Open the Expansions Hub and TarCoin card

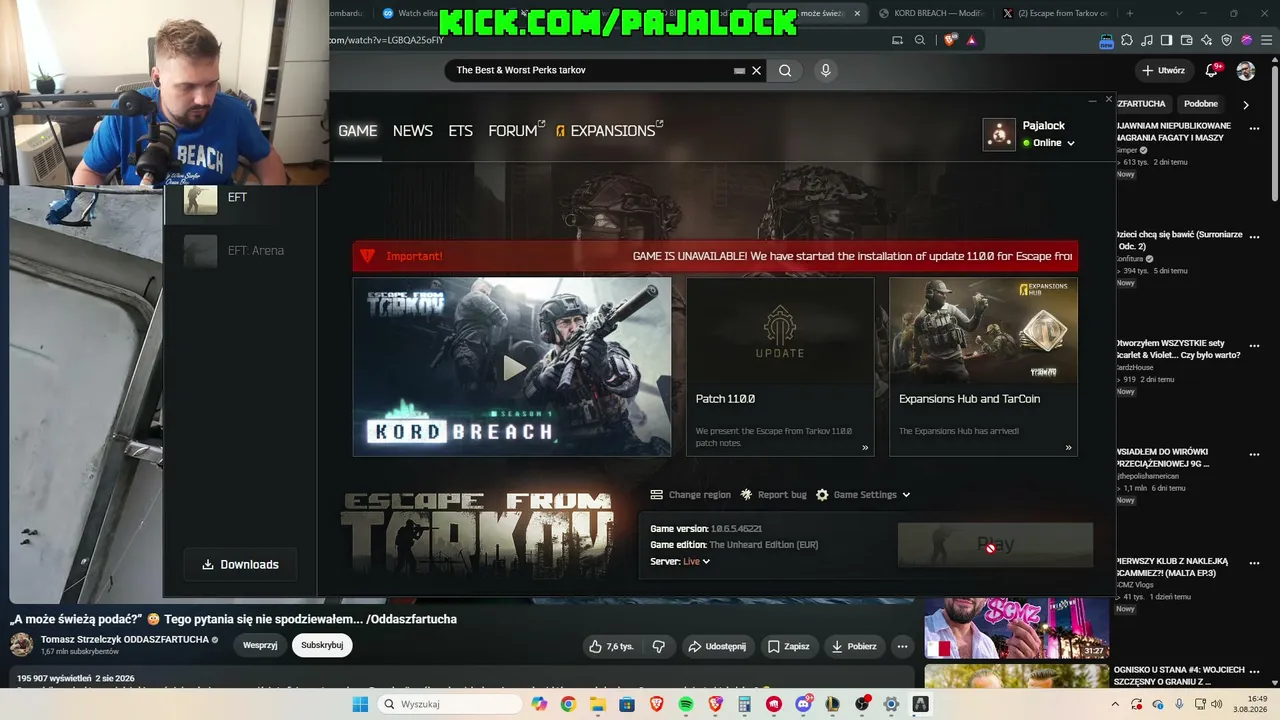pos(983,367)
